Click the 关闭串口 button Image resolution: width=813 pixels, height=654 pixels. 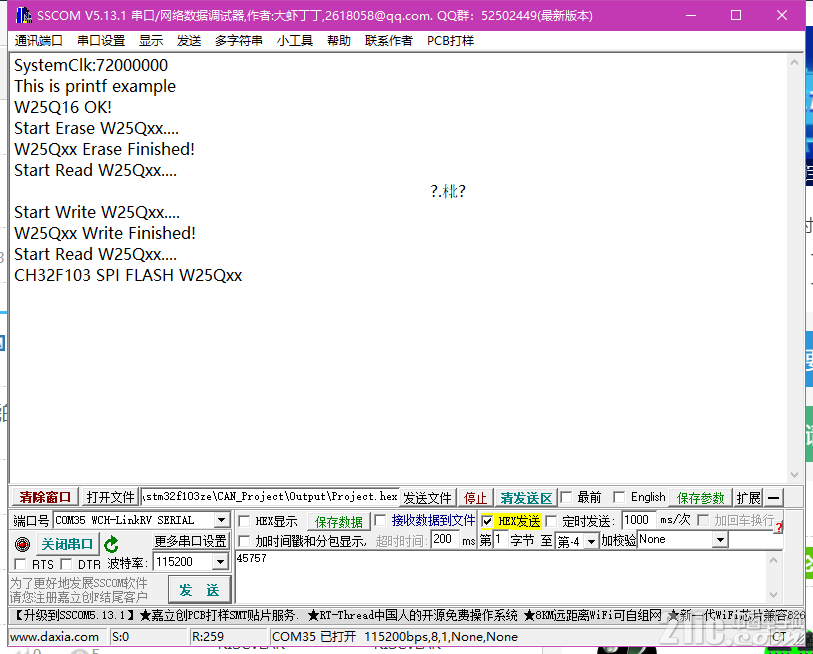pyautogui.click(x=67, y=544)
